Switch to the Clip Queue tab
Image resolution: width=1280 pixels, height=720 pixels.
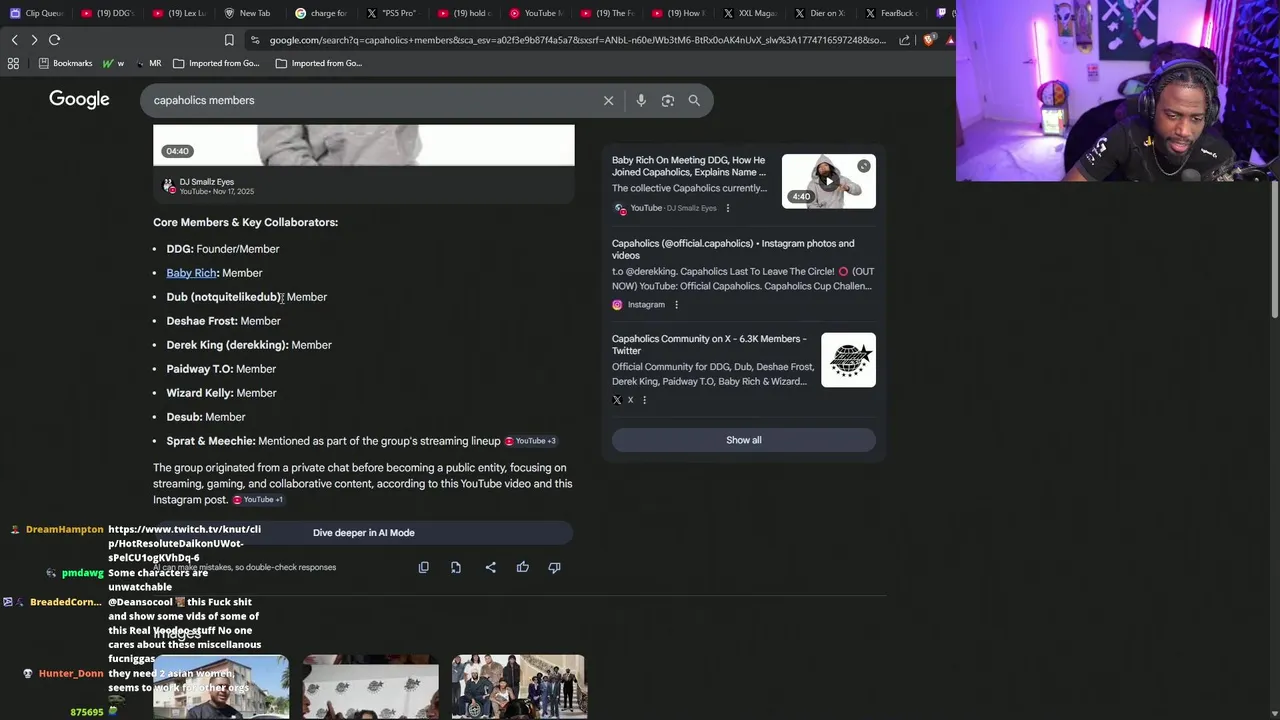pyautogui.click(x=37, y=13)
